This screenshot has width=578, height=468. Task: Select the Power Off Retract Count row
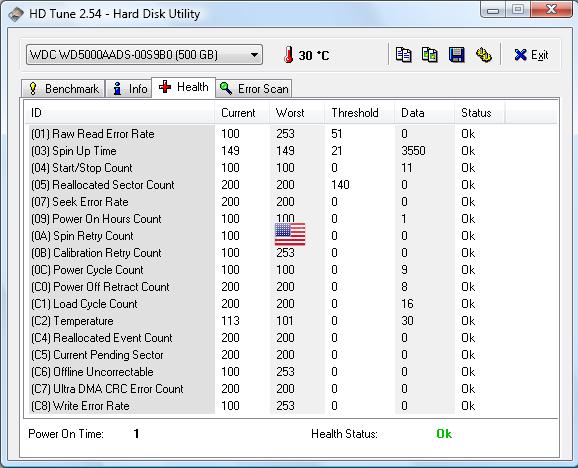(291, 287)
